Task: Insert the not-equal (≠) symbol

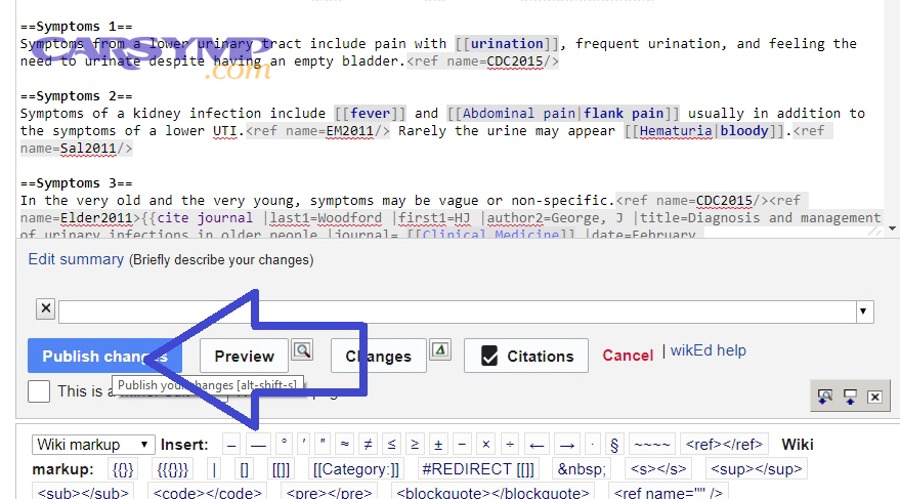Action: tap(368, 444)
